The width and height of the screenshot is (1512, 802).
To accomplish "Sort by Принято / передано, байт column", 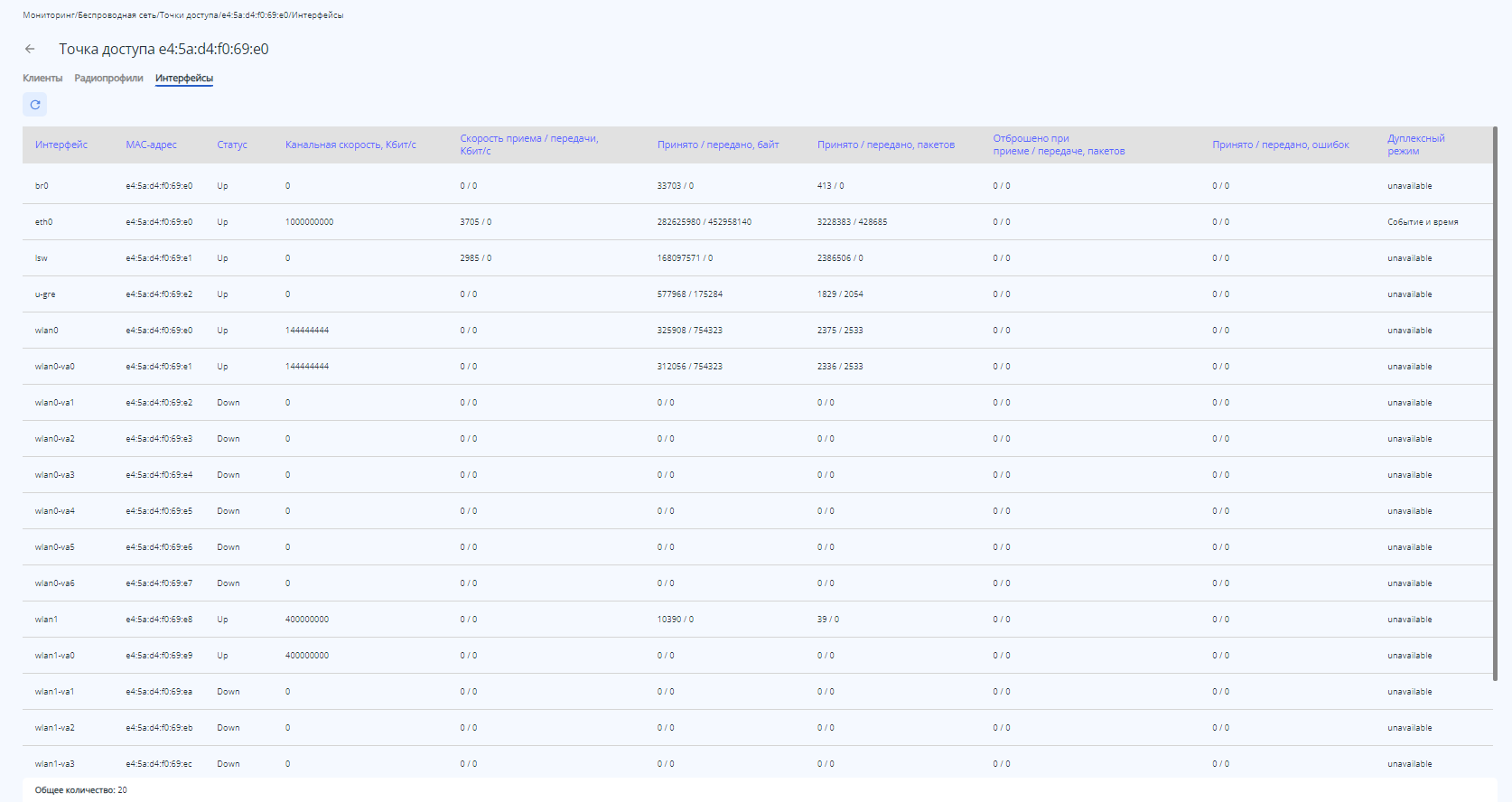I will (x=718, y=145).
